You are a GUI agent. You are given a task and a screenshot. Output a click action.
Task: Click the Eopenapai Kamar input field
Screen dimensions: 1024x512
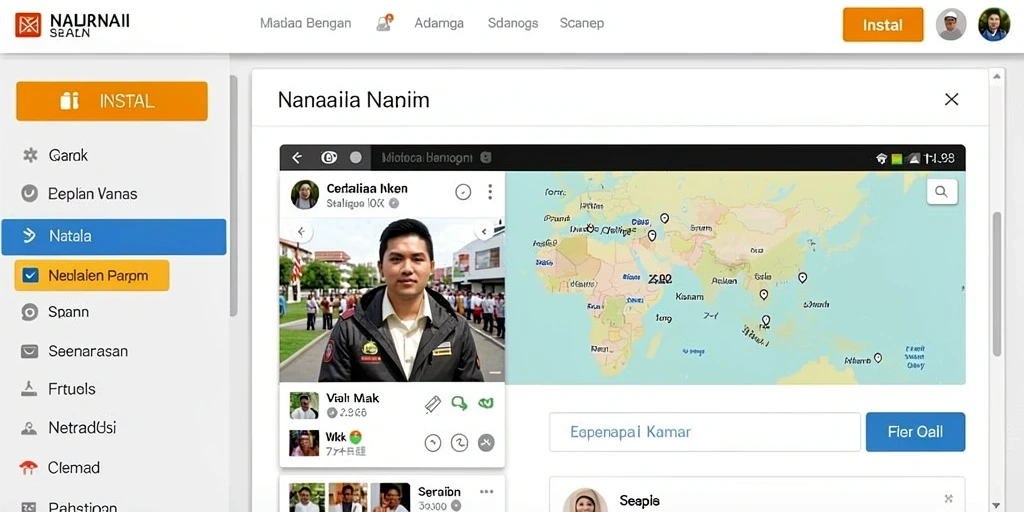(705, 432)
